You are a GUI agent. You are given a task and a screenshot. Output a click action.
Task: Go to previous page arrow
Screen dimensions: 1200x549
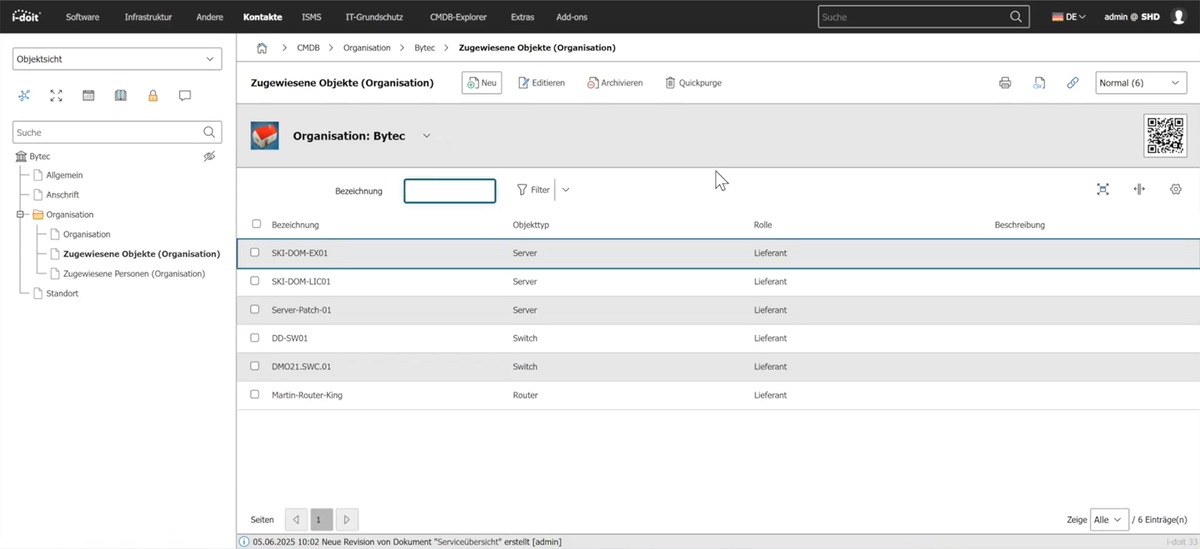coord(296,520)
